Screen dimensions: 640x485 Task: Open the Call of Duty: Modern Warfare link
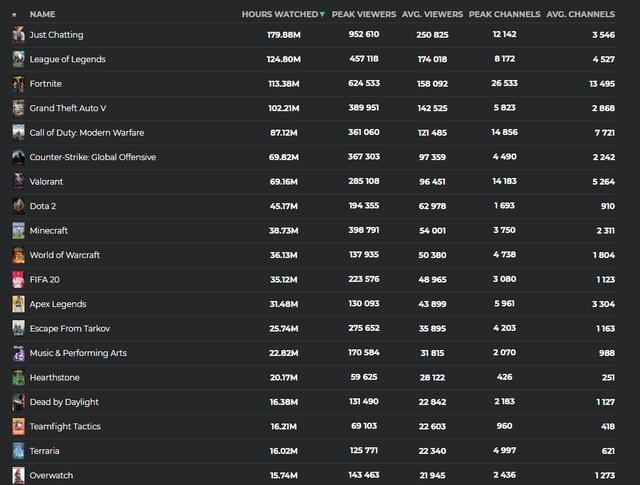pos(87,133)
